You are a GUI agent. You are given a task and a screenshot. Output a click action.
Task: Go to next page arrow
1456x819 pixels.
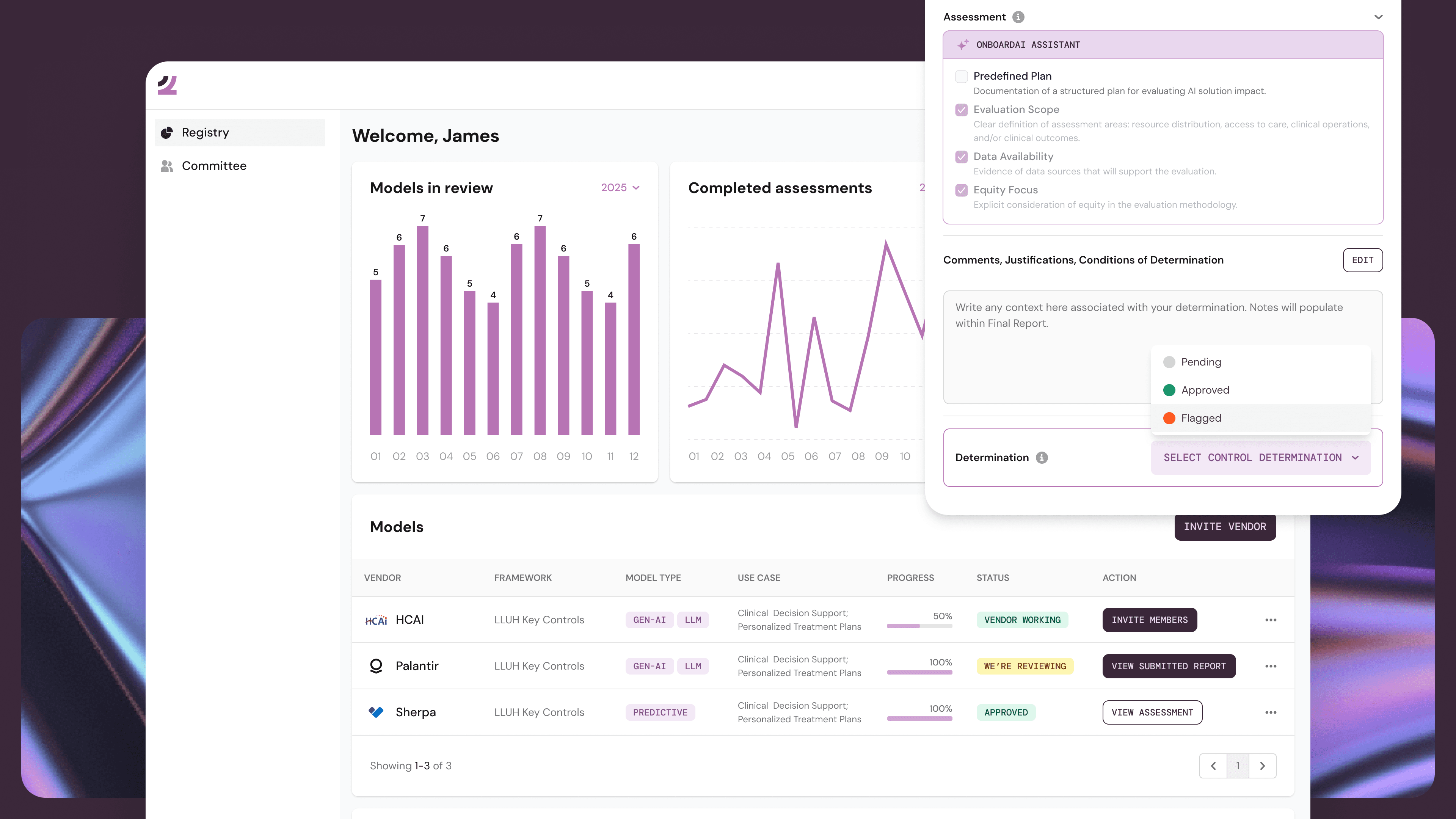1262,765
